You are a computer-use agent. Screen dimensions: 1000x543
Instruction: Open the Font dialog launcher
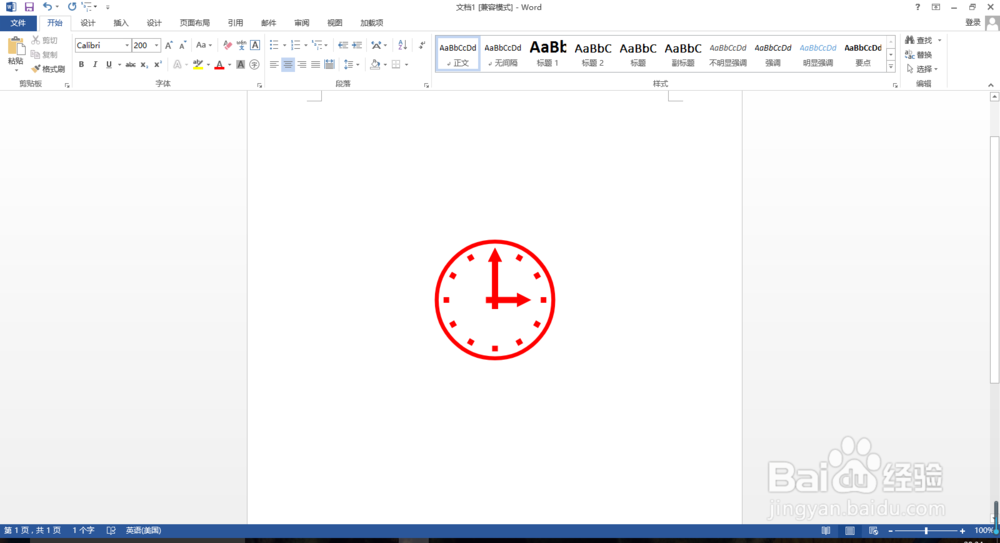click(260, 85)
